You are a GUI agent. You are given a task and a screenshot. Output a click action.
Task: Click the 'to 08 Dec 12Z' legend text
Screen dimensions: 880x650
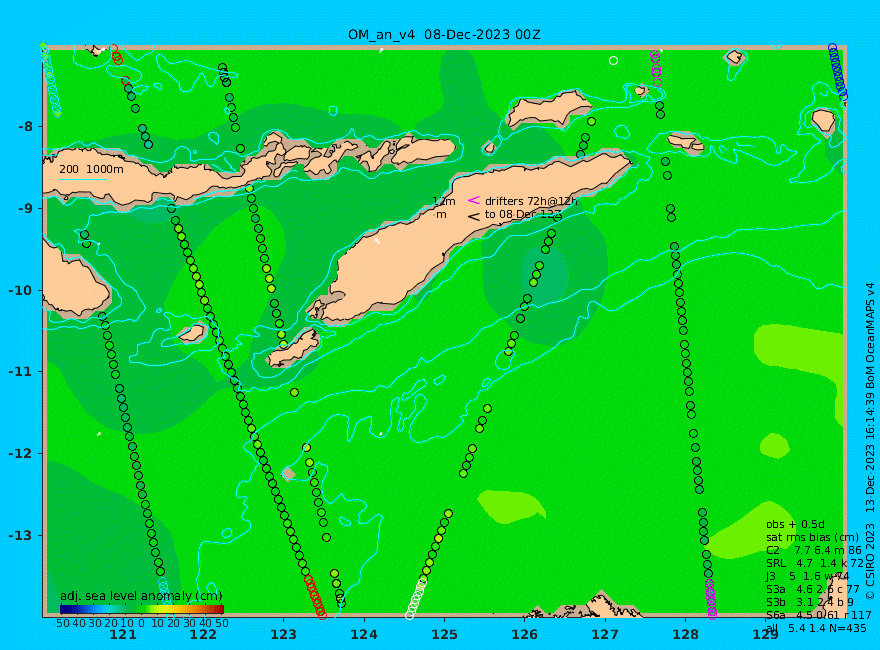click(x=523, y=214)
